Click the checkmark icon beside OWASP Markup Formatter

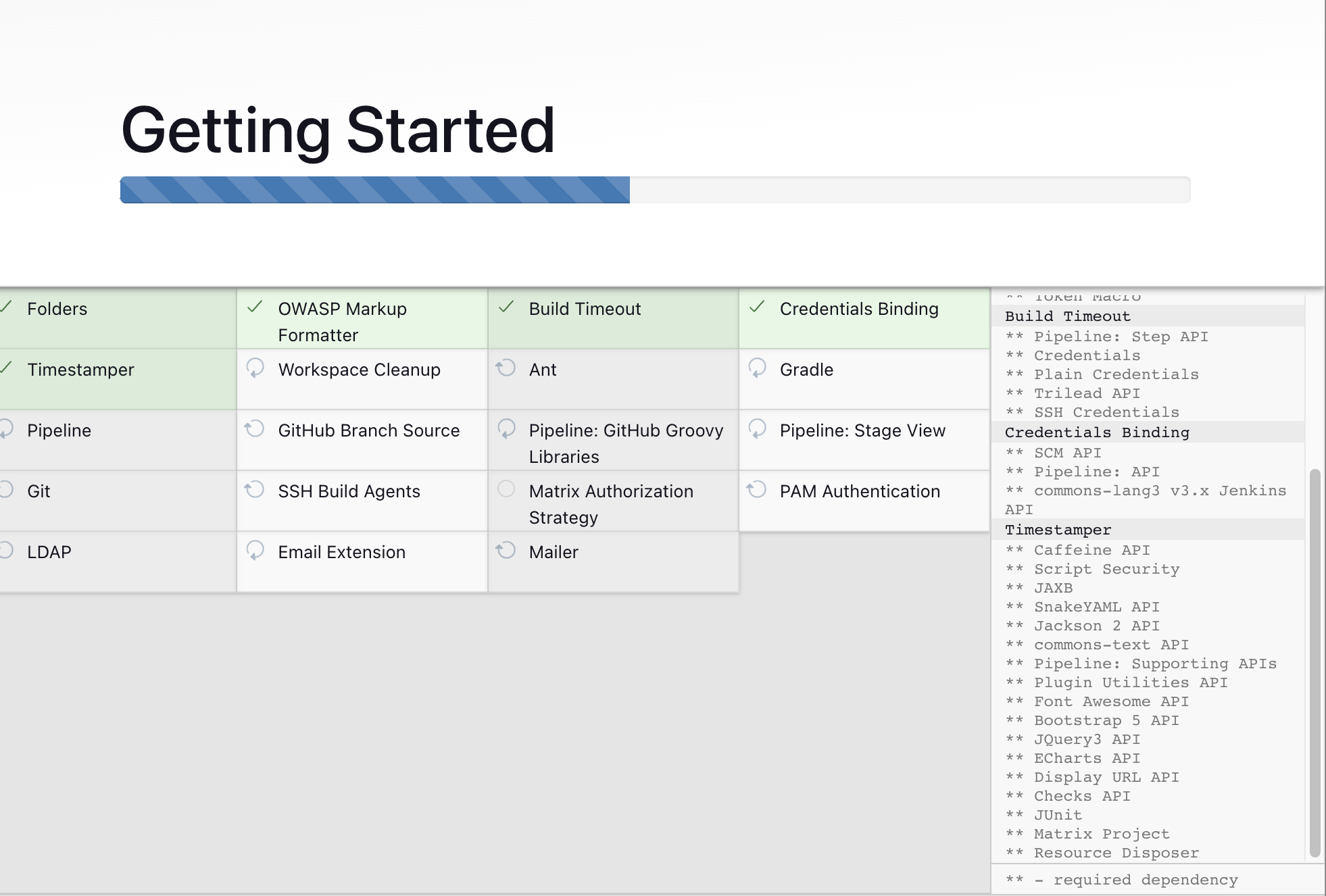[255, 307]
